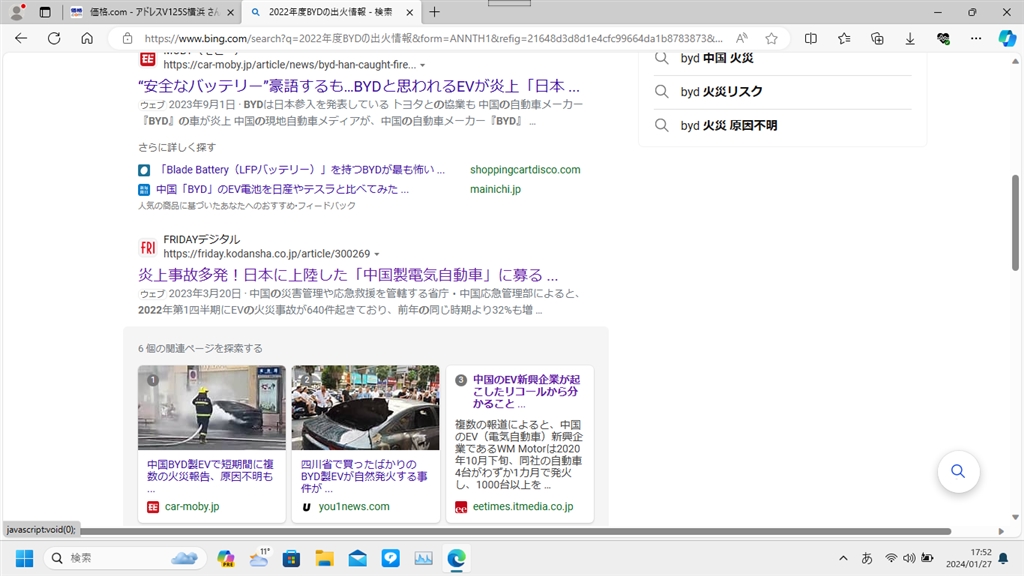Open the Windows Start menu
This screenshot has height=576, width=1024.
pos(25,558)
